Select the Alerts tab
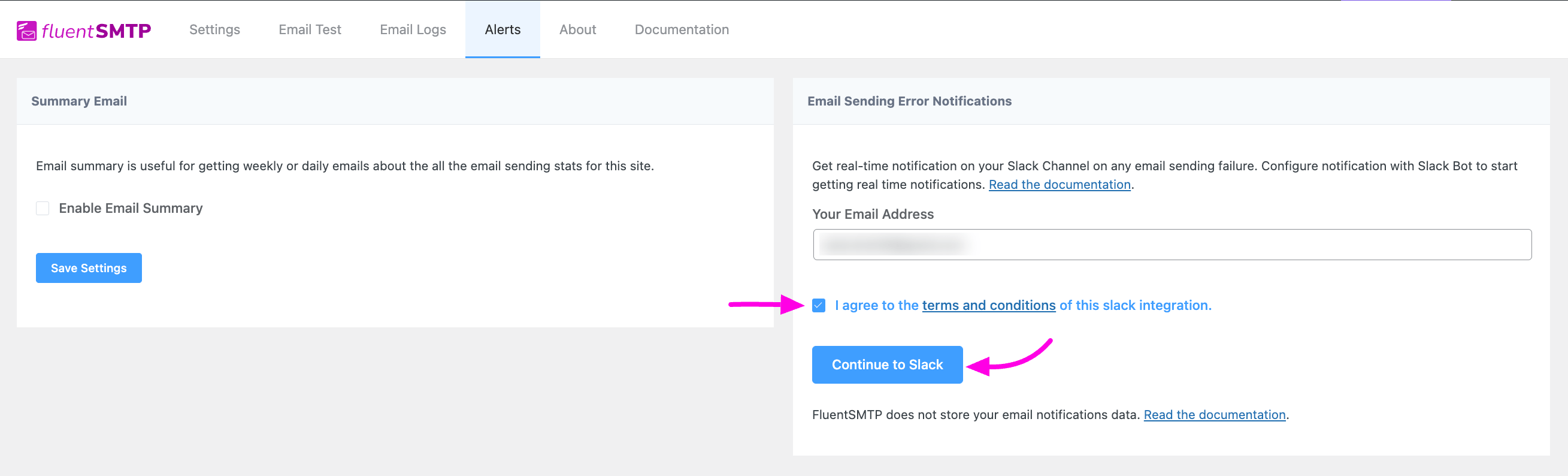The height and width of the screenshot is (476, 1568). point(503,29)
